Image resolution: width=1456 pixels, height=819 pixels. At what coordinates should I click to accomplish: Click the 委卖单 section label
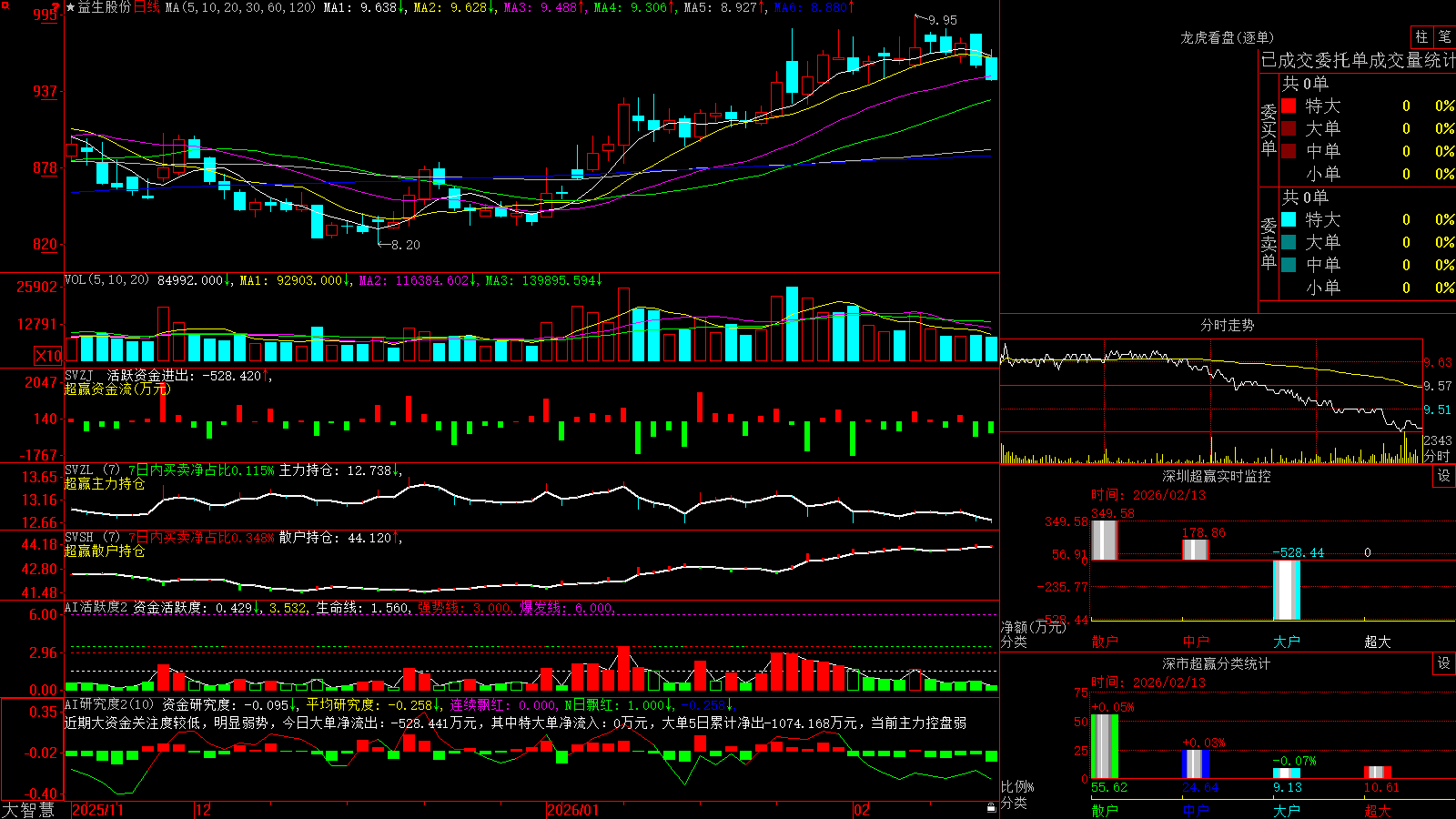click(1269, 244)
